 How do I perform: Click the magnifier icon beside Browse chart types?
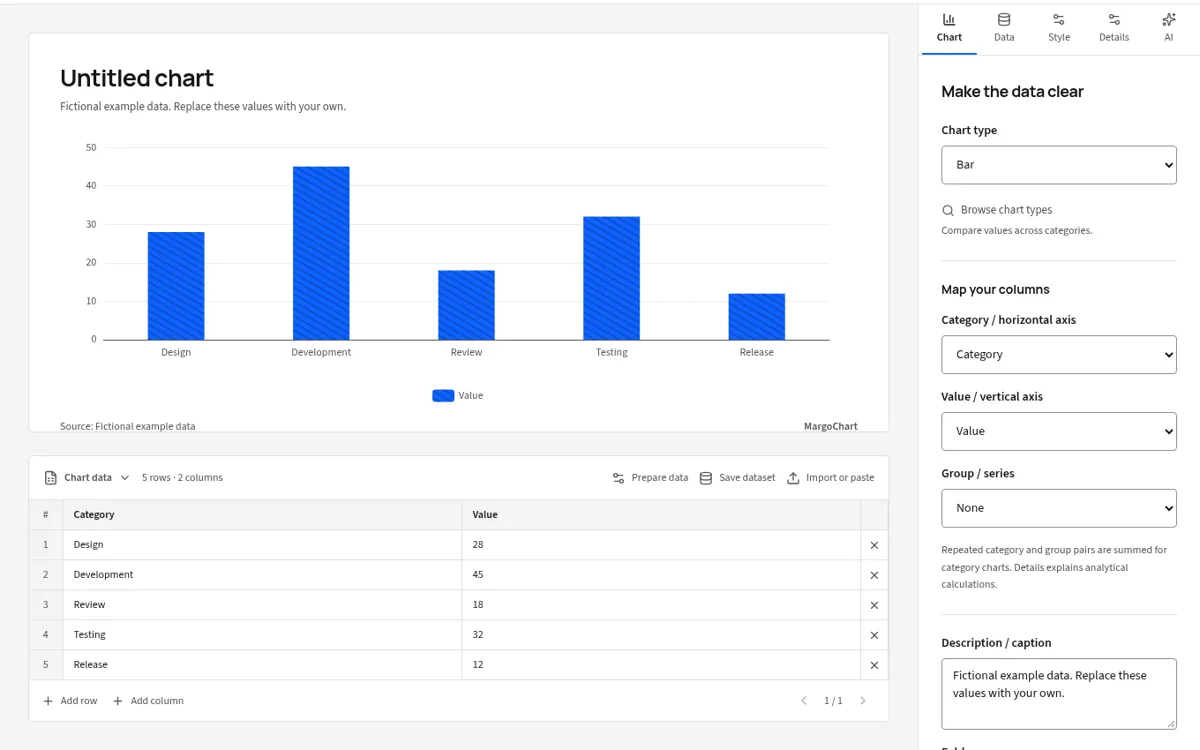[948, 210]
